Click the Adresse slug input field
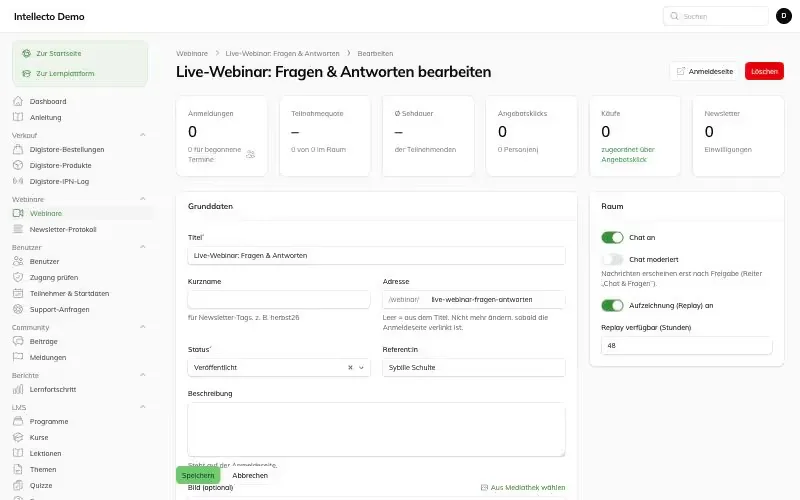This screenshot has width=800, height=500. [x=495, y=299]
